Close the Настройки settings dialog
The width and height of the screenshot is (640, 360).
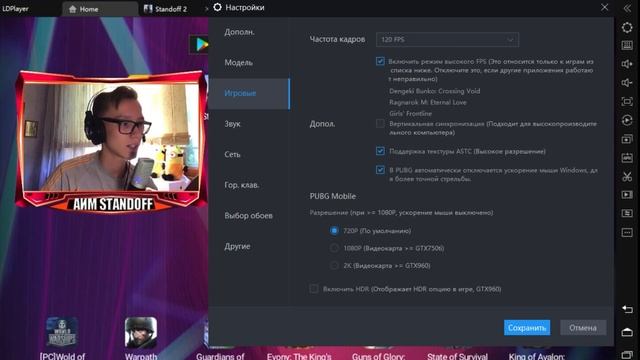point(604,7)
